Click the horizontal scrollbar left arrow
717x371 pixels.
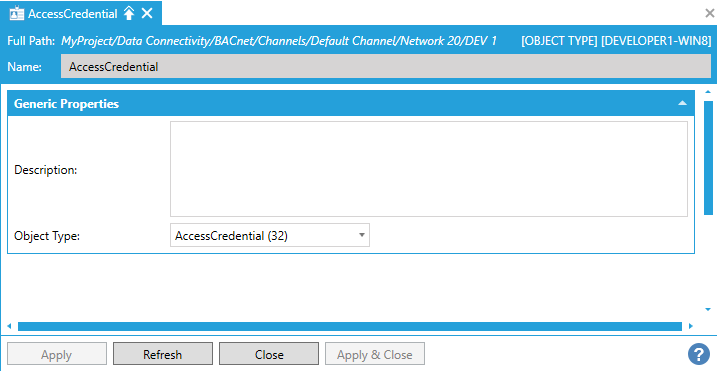pyautogui.click(x=9, y=326)
